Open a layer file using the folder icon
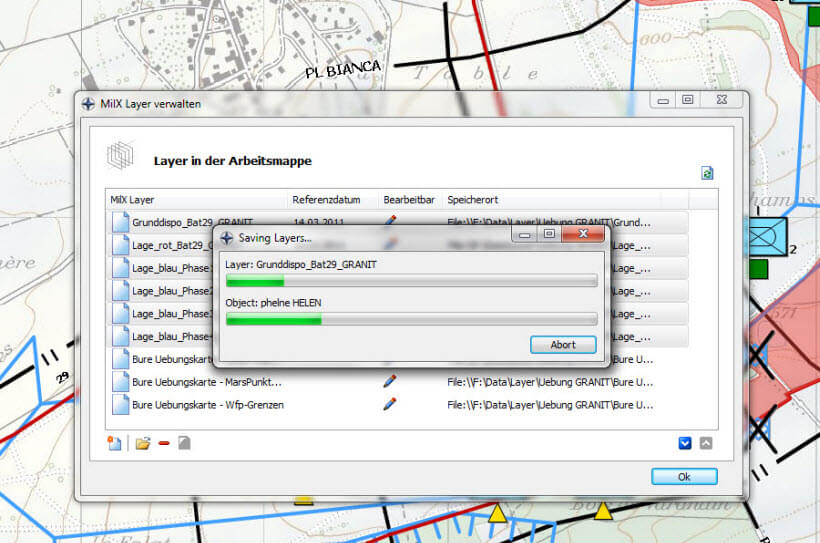This screenshot has height=543, width=820. [143, 444]
